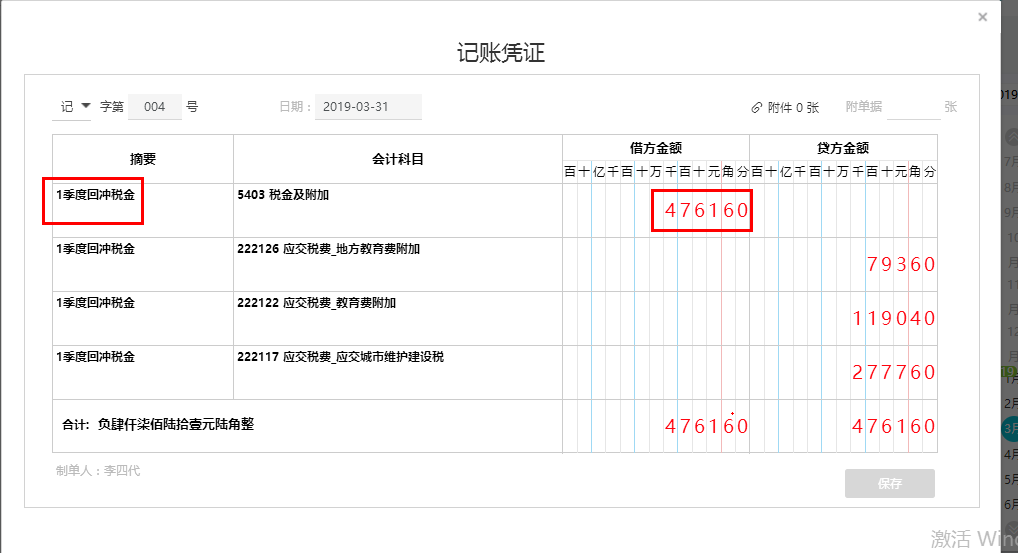
Task: Click the total line 合计: 负肆仟柒佰陆拾壹元陆角整
Action: pyautogui.click(x=158, y=424)
